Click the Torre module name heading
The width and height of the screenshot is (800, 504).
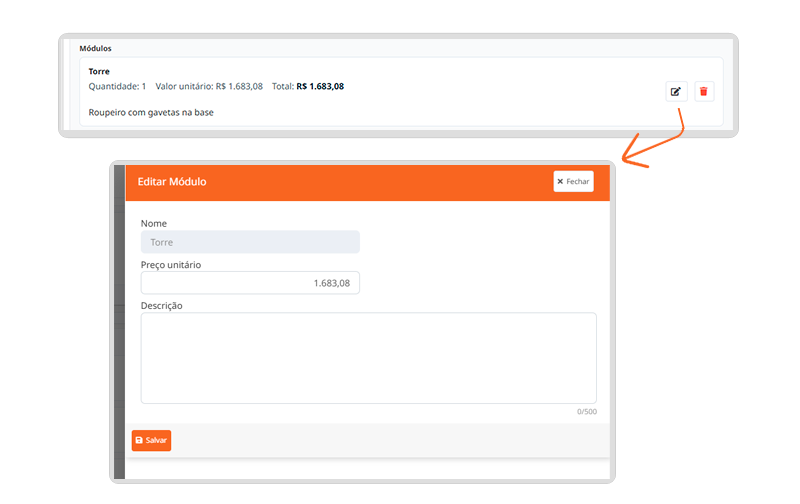(x=99, y=72)
